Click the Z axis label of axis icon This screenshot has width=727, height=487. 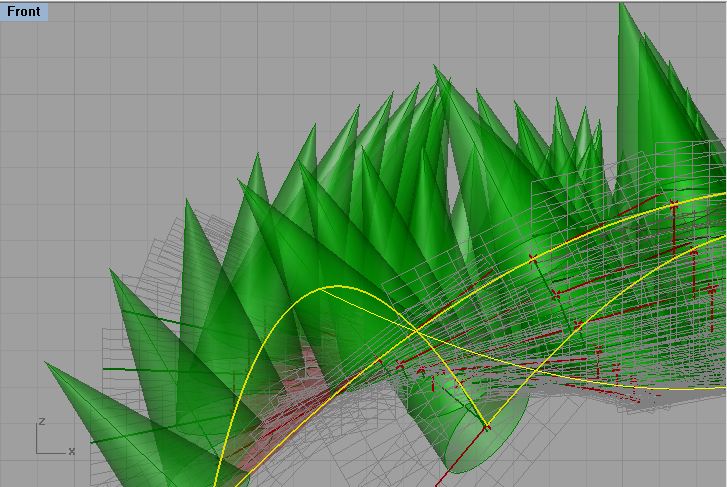[40, 422]
